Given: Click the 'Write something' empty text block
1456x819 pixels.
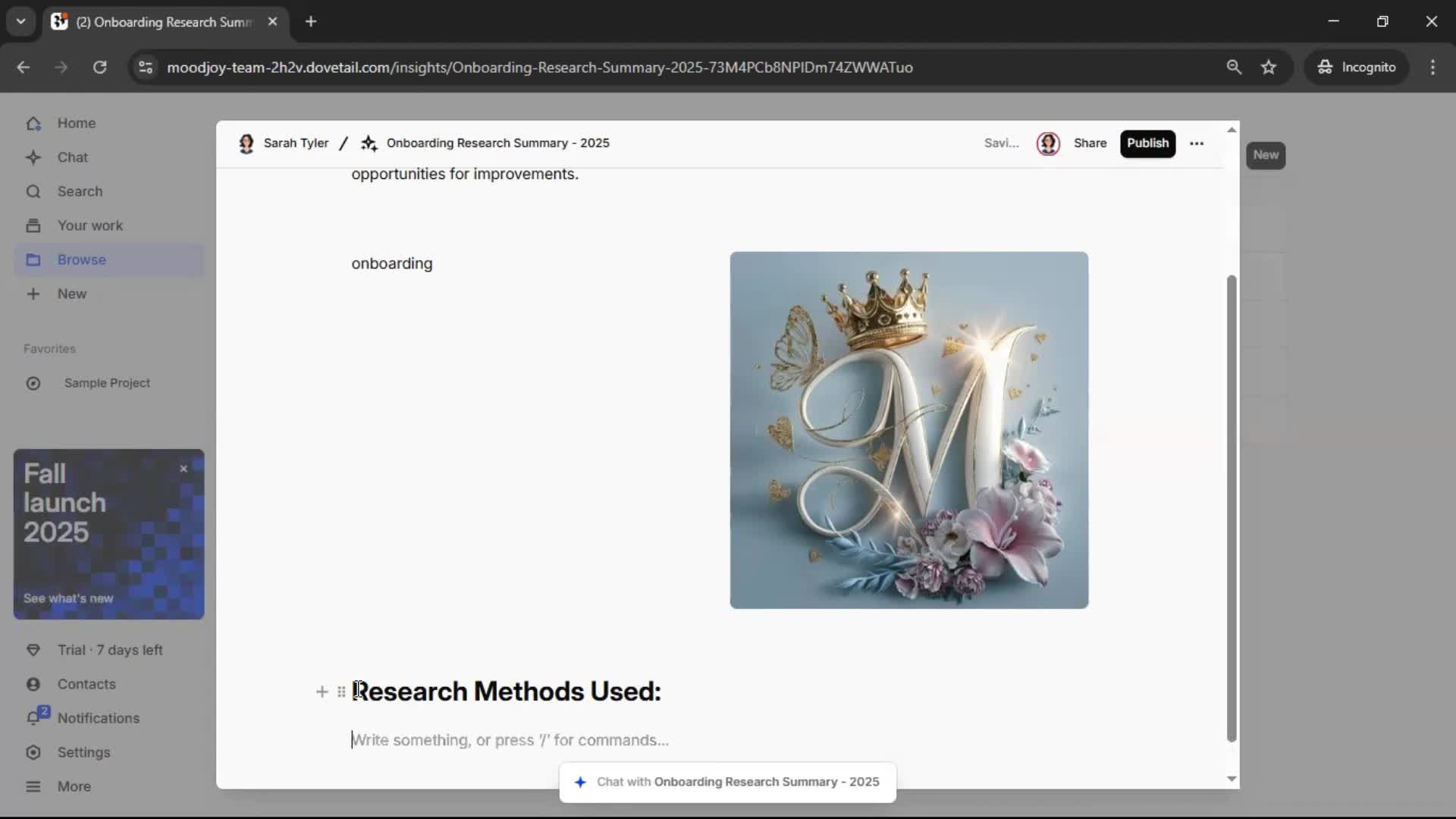Looking at the screenshot, I should tap(510, 740).
